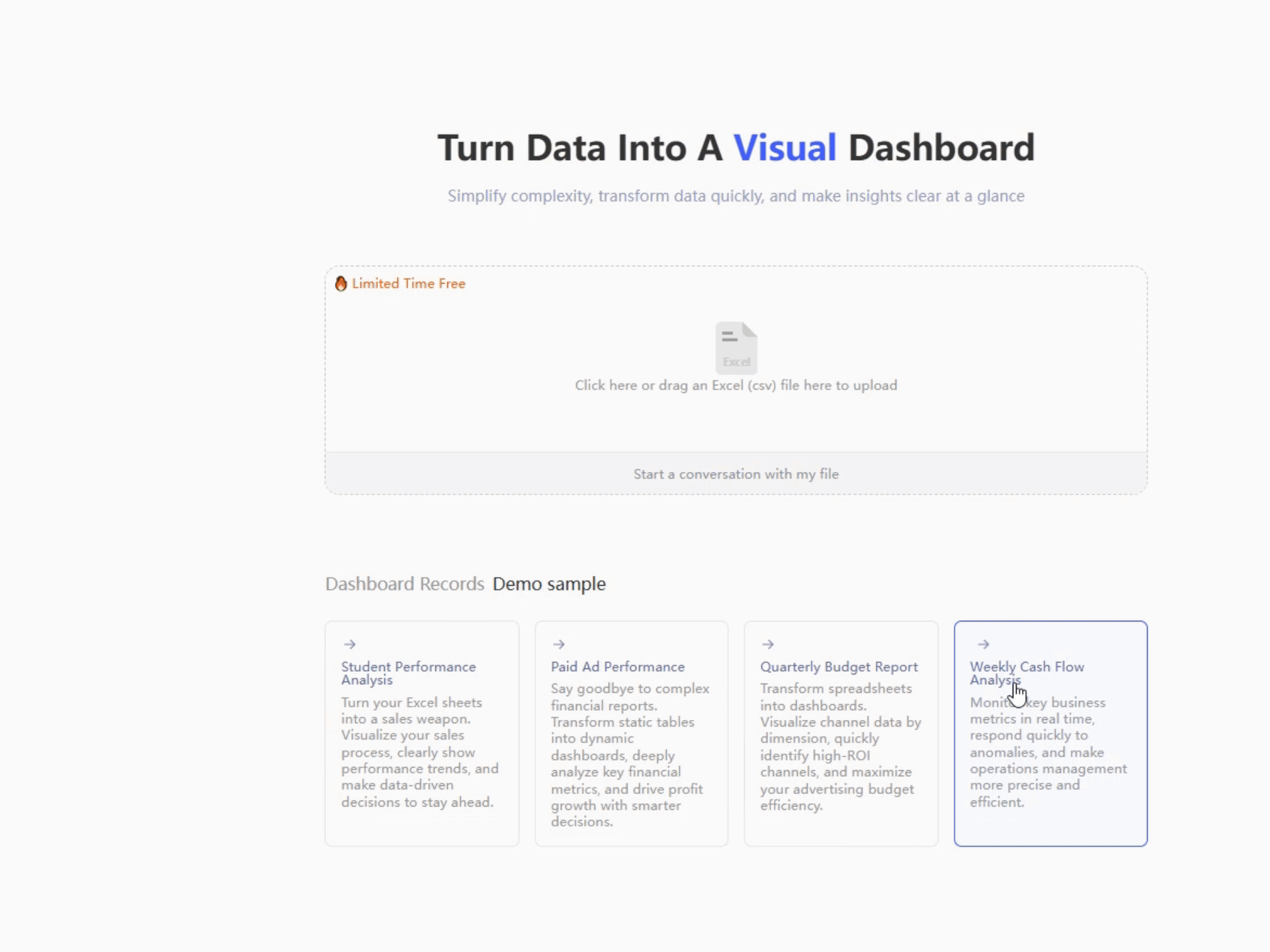The width and height of the screenshot is (1270, 952).
Task: Click arrow icon on Paid Ad Performance card
Action: (x=559, y=644)
